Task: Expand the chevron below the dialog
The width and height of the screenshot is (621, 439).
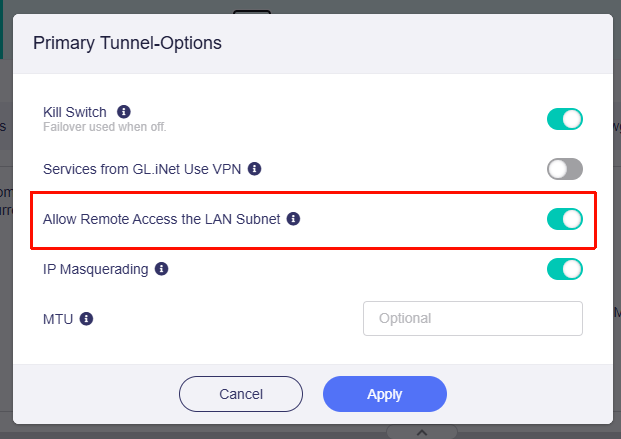Action: pos(422,432)
